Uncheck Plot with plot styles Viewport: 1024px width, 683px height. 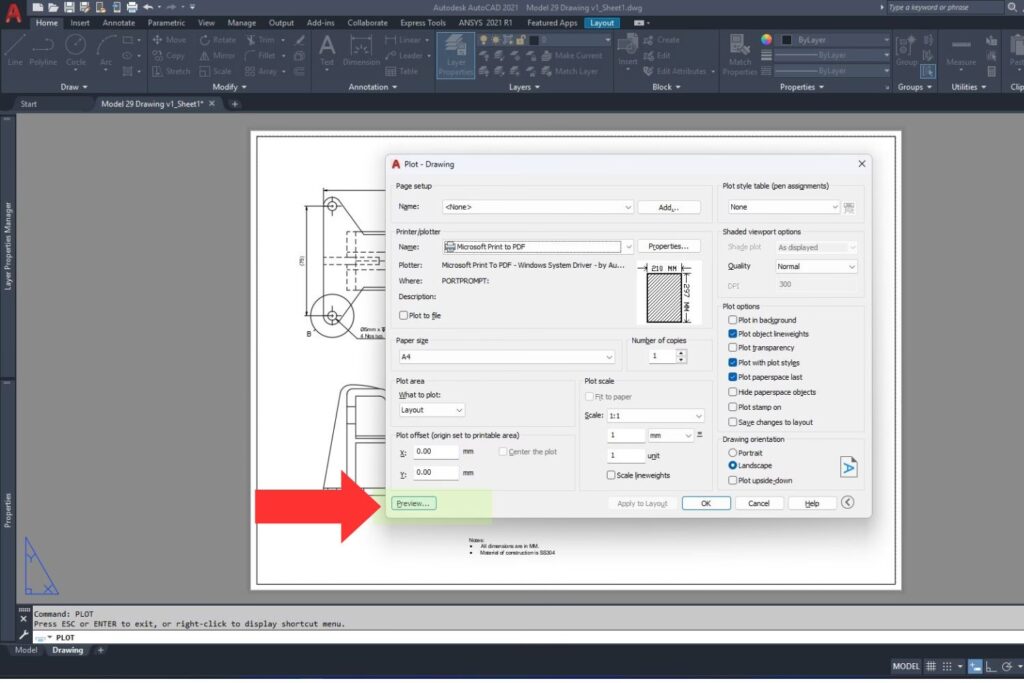point(732,362)
